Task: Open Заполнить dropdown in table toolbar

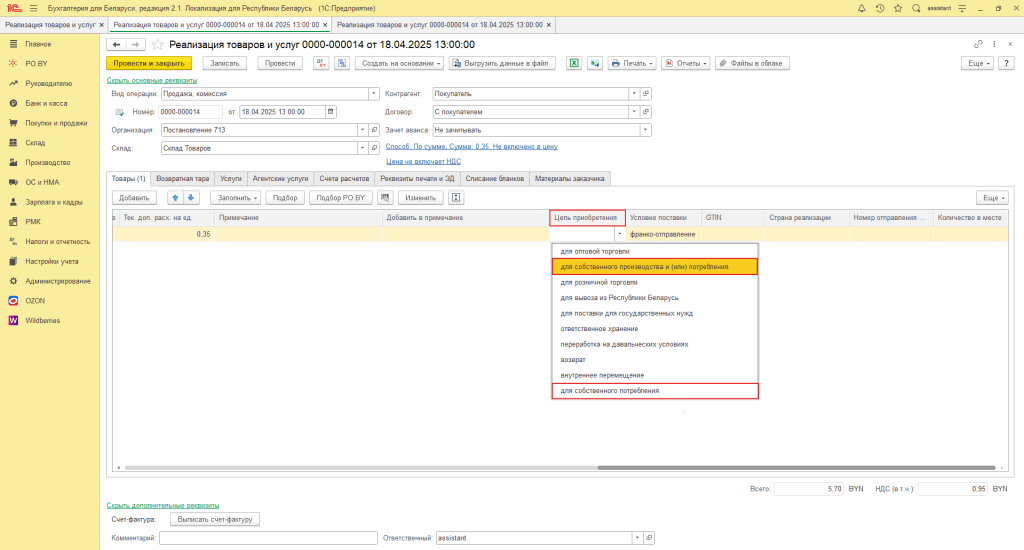Action: click(x=236, y=197)
